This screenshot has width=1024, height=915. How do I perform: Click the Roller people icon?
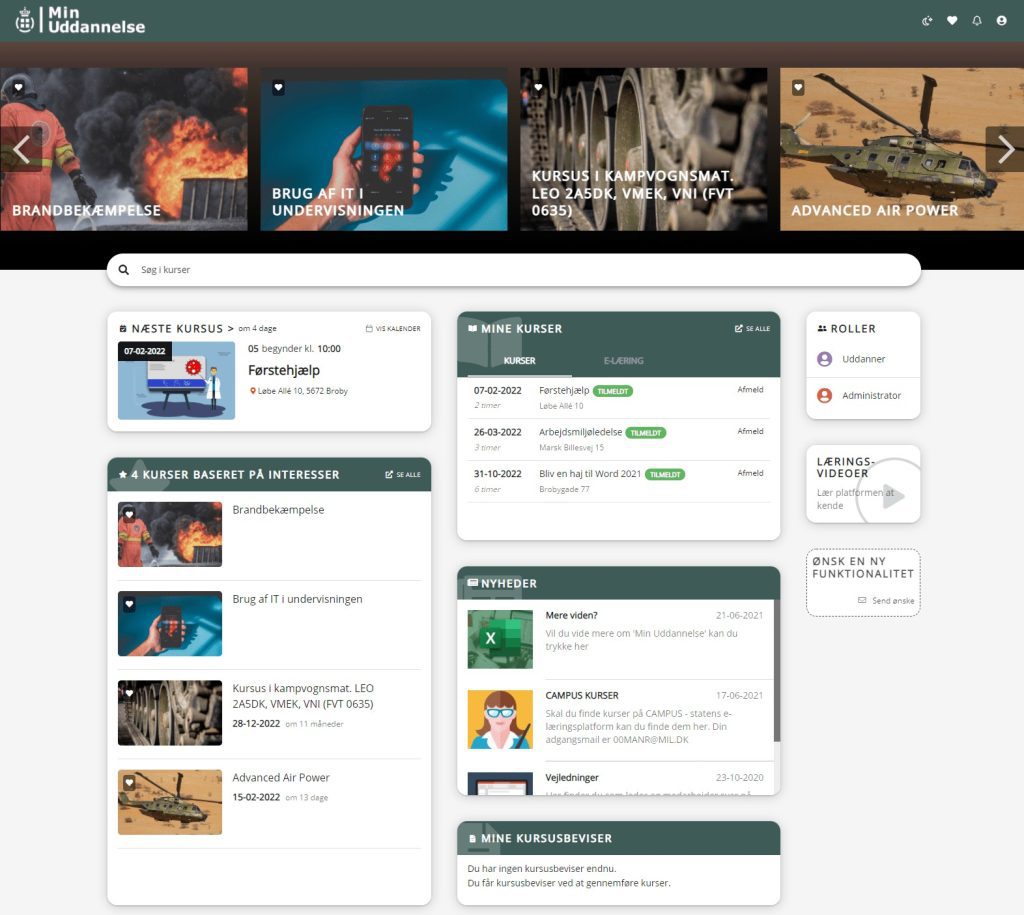pyautogui.click(x=822, y=329)
